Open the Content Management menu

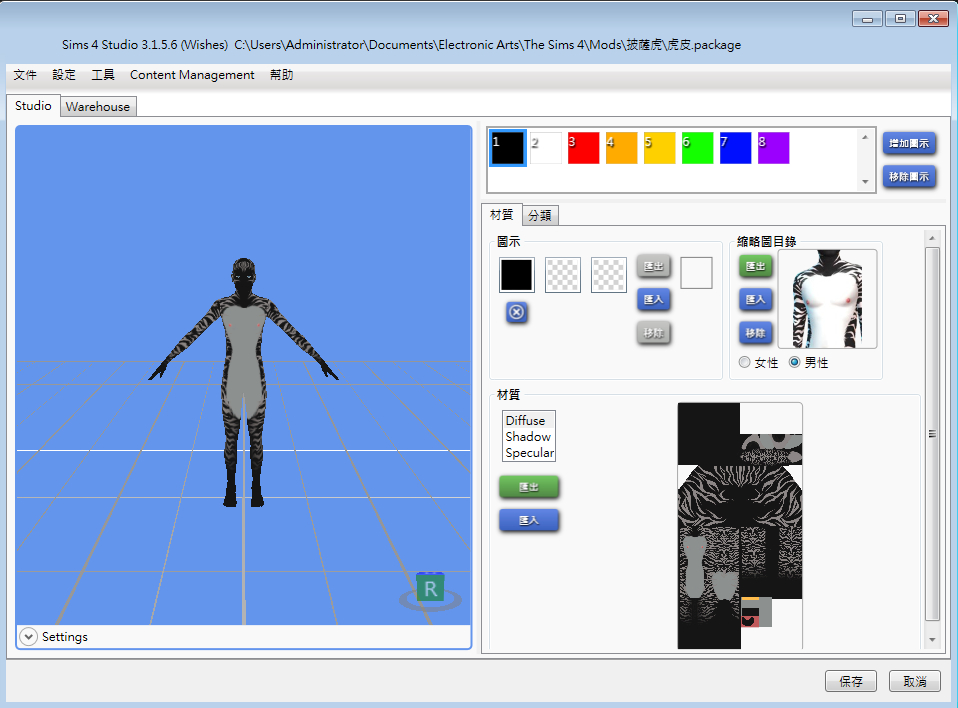(x=192, y=74)
